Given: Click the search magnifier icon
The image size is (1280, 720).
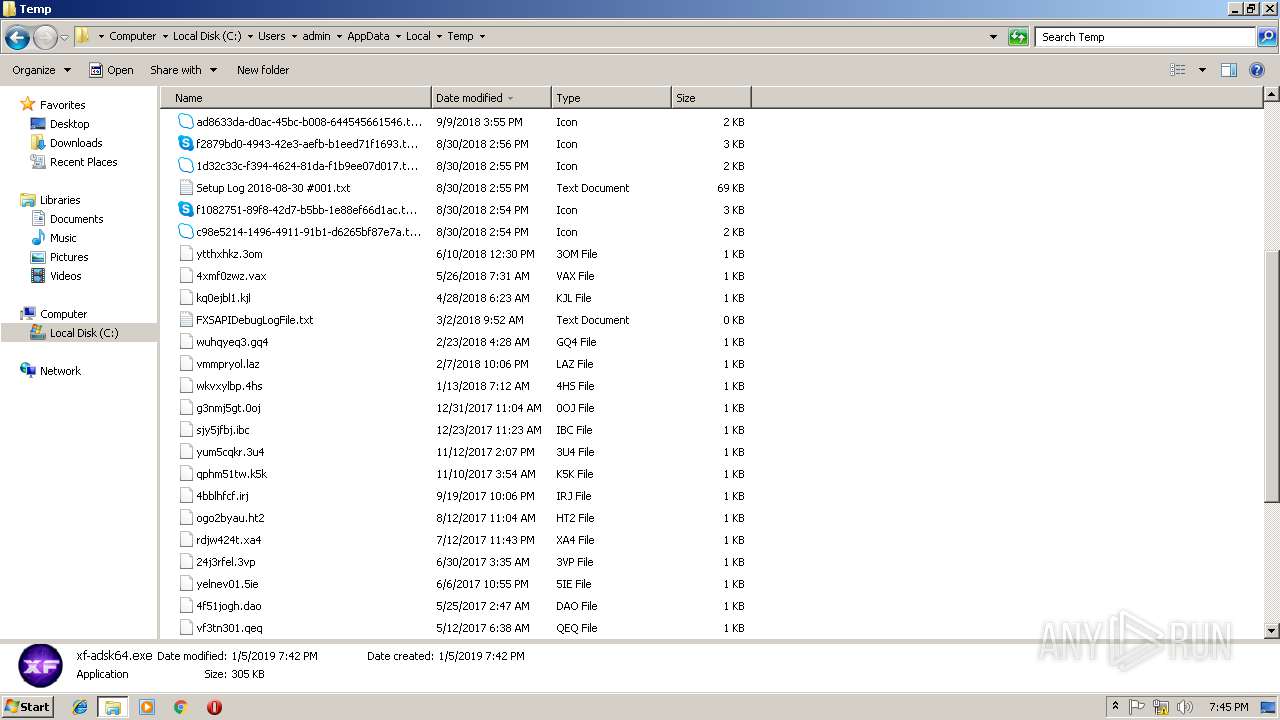Looking at the screenshot, I should pos(1266,37).
